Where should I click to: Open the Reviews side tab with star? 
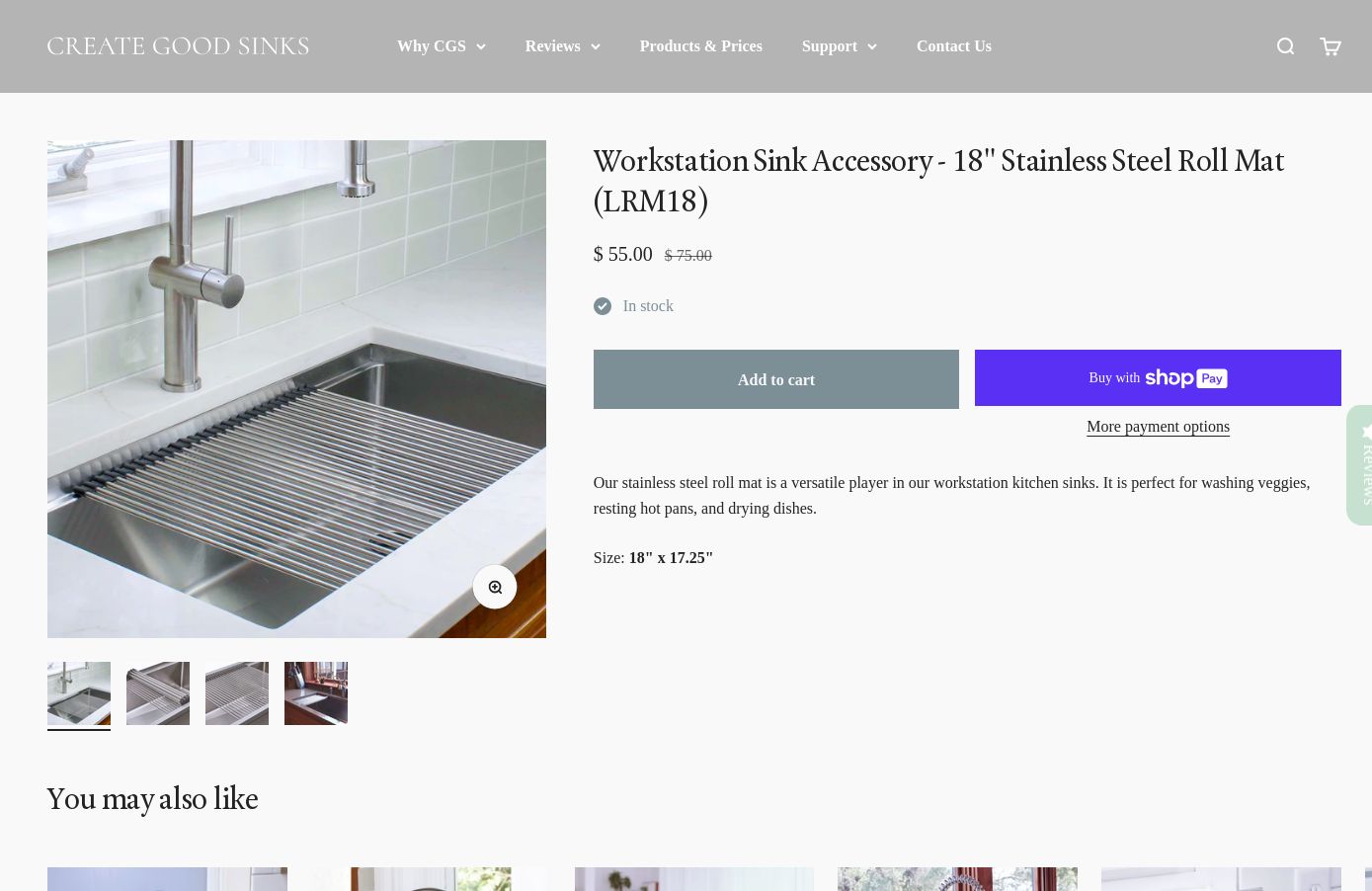click(1361, 465)
